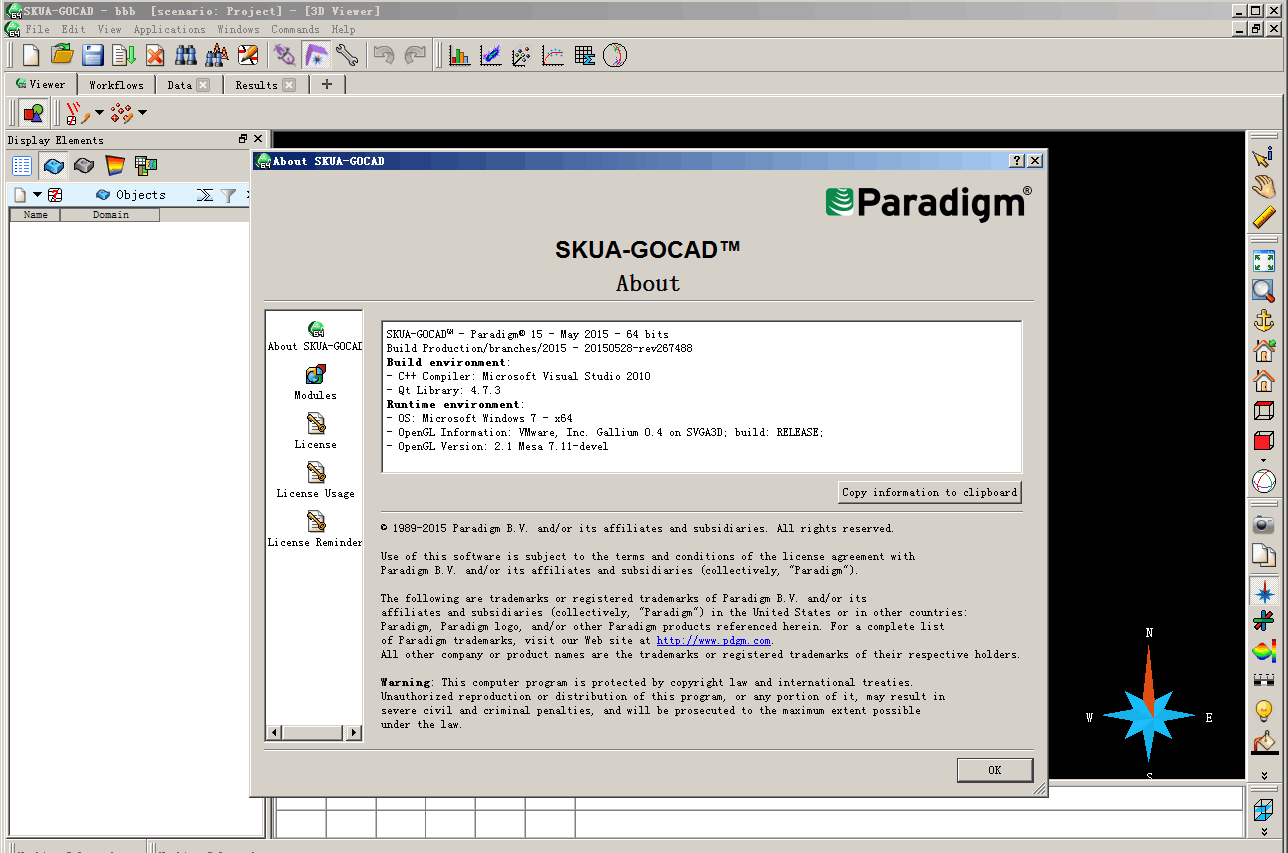Open dropdown arrow next to the red points tool
Viewport: 1288px width, 853px height.
click(x=142, y=113)
